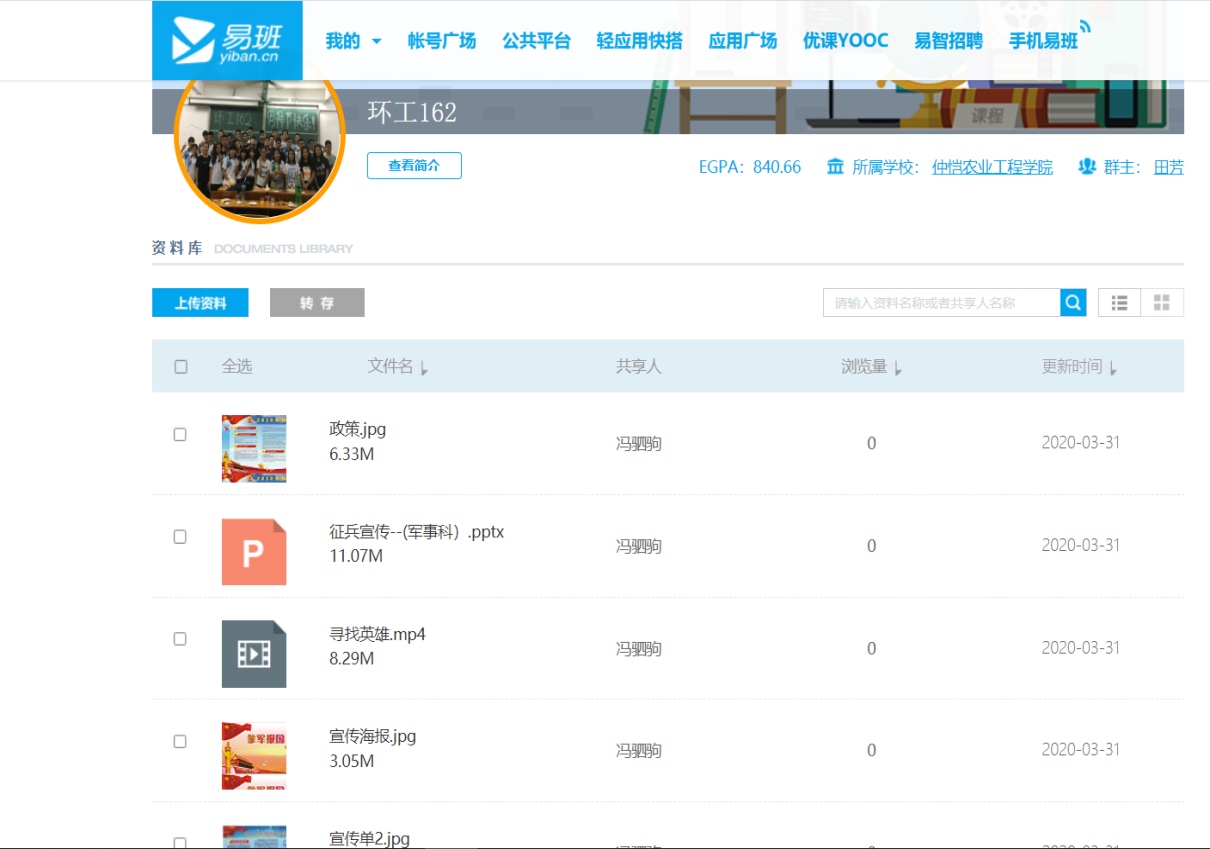Click the search magnifier icon button

pos(1073,303)
